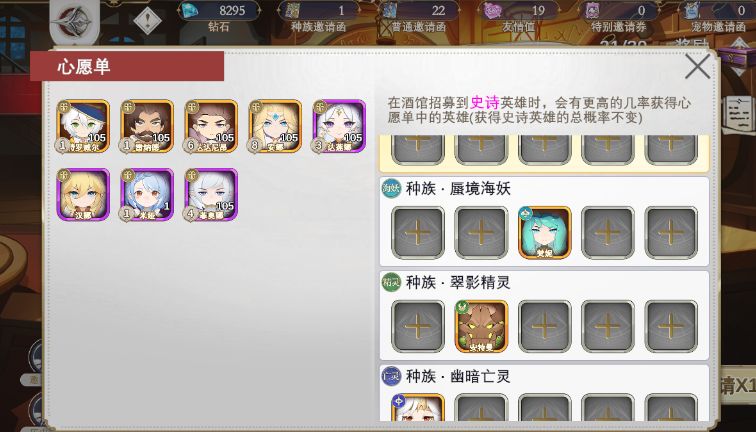756x432 pixels.
Task: Click the 心愿单 red title banner
Action: [127, 66]
